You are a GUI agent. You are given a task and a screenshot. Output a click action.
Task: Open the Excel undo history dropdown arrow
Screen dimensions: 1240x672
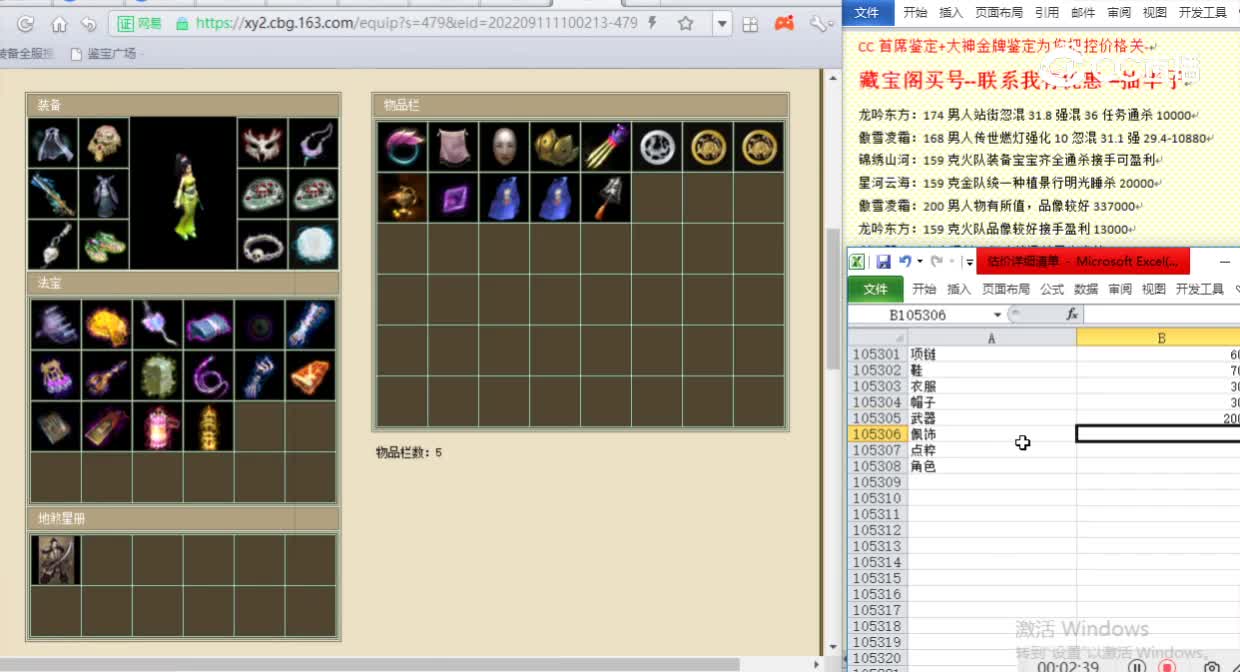[x=920, y=262]
